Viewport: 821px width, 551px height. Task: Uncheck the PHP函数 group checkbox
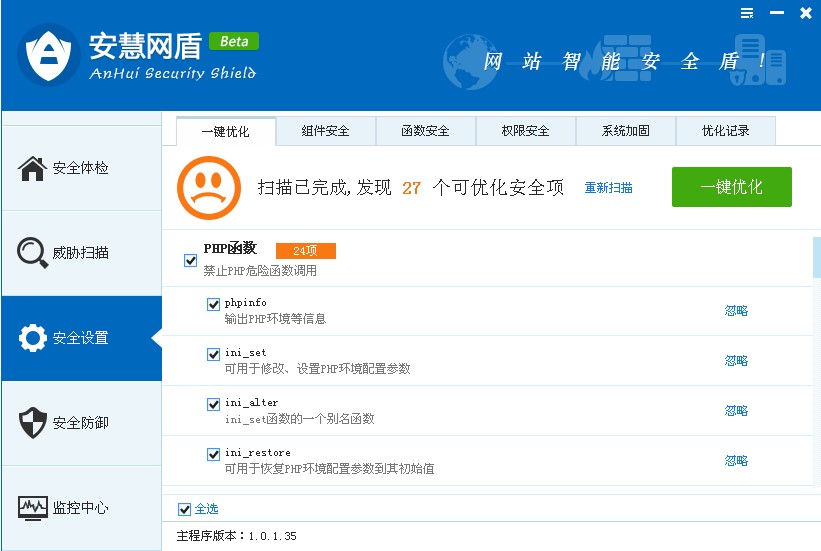click(191, 260)
